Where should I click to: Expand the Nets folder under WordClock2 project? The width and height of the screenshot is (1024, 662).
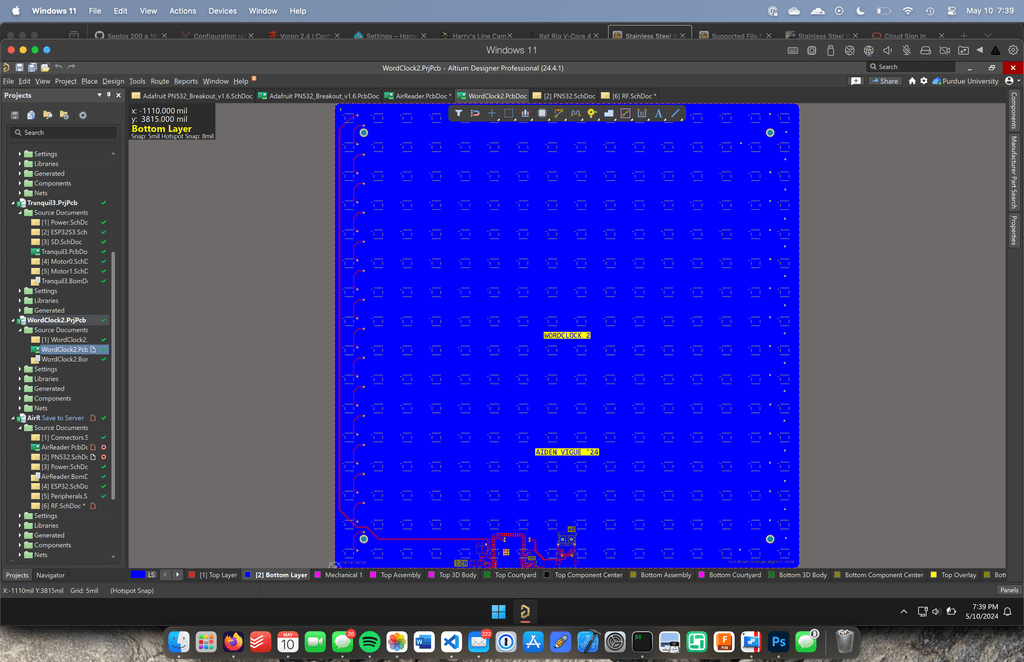pyautogui.click(x=20, y=409)
